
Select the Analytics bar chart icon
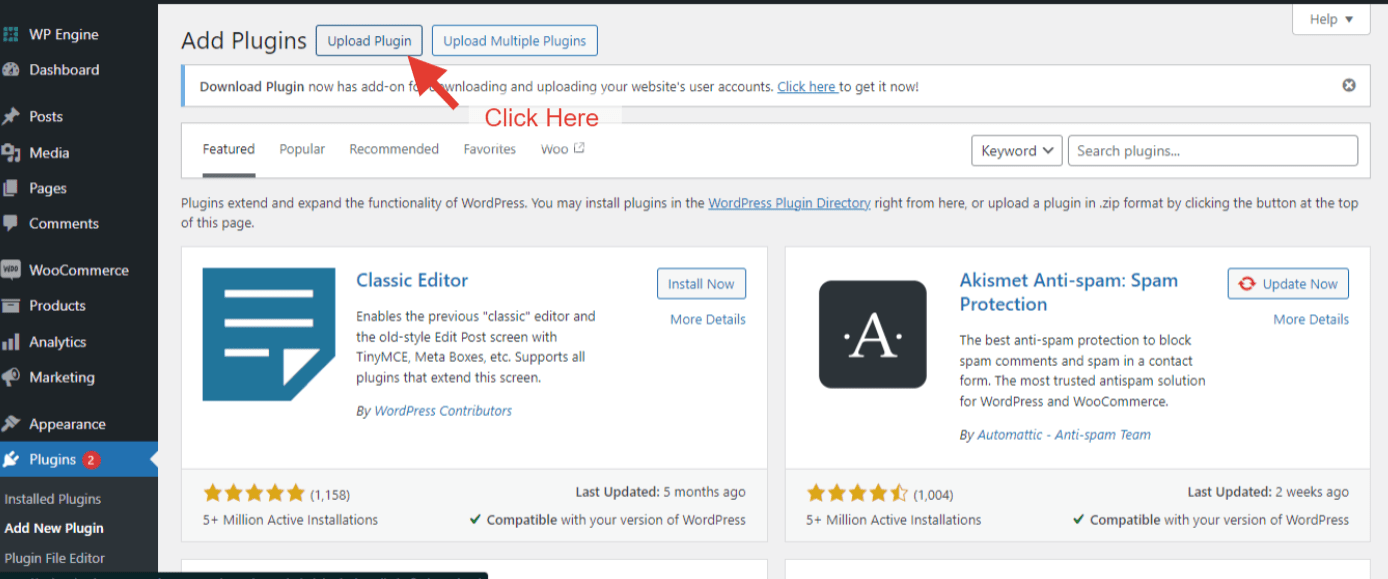(x=11, y=342)
